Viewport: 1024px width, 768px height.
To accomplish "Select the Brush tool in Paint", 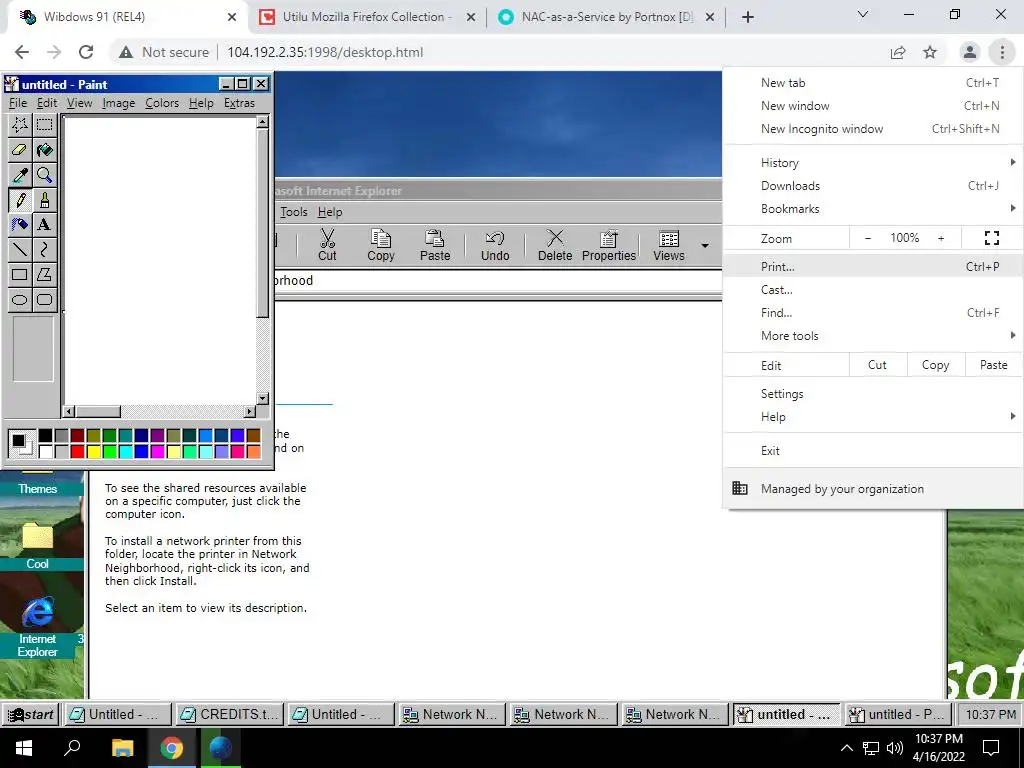I will [44, 199].
